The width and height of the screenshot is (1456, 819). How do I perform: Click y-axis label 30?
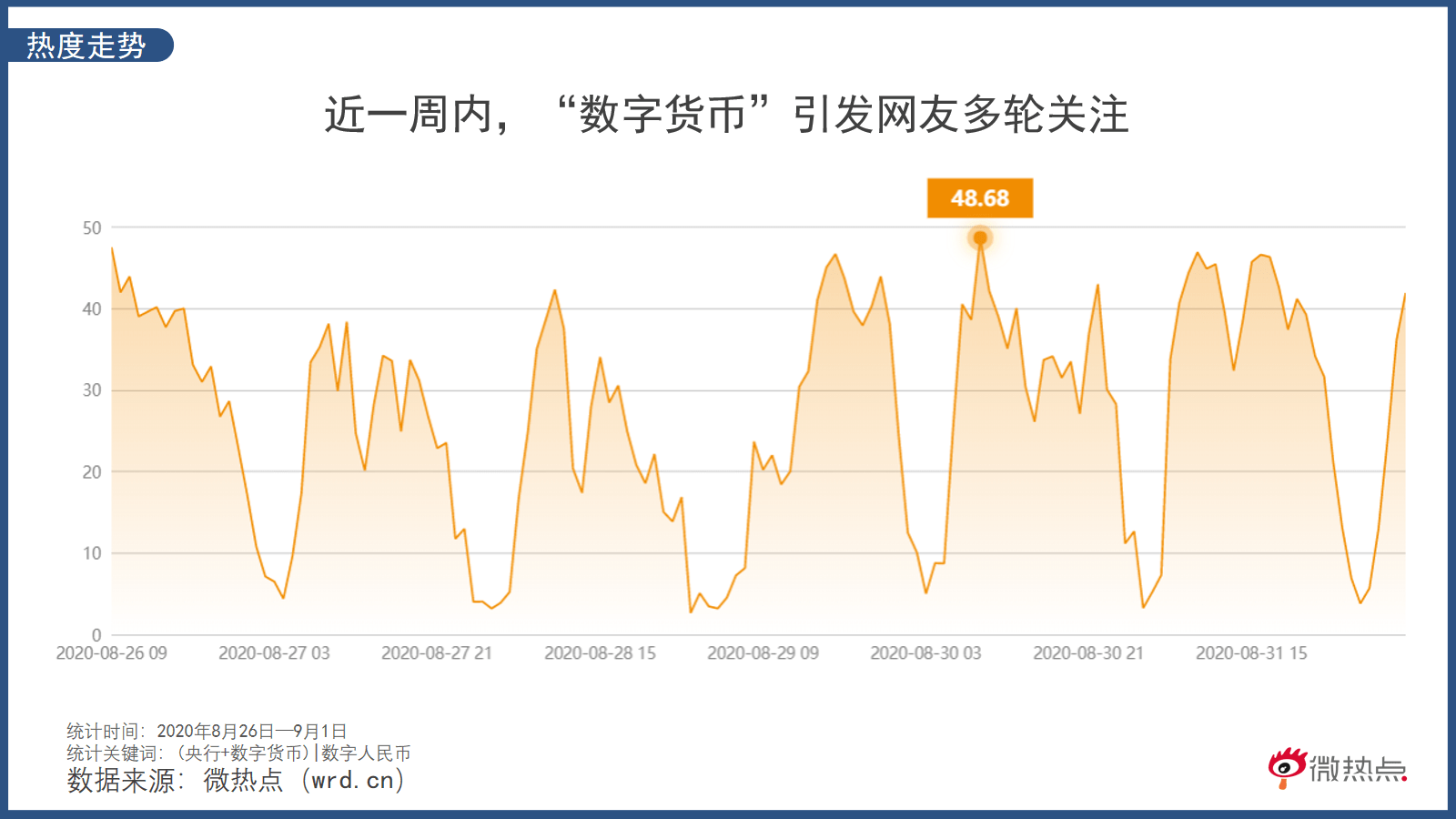click(92, 390)
